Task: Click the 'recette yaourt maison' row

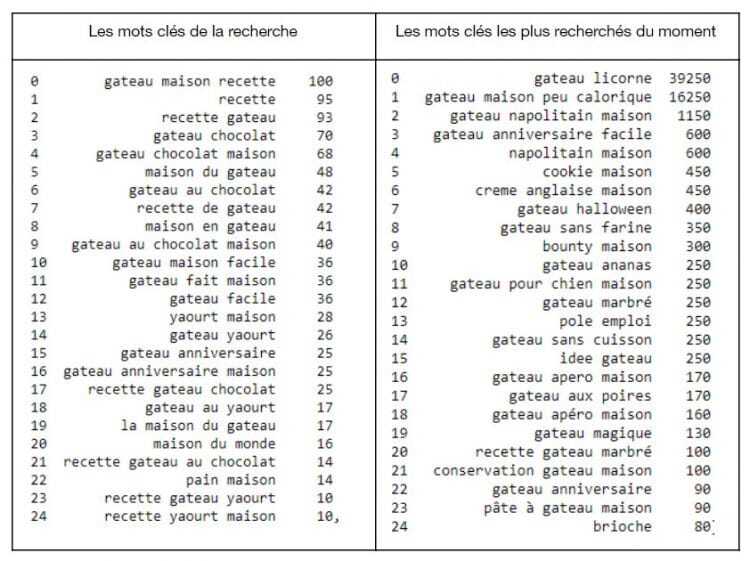Action: pos(190,516)
